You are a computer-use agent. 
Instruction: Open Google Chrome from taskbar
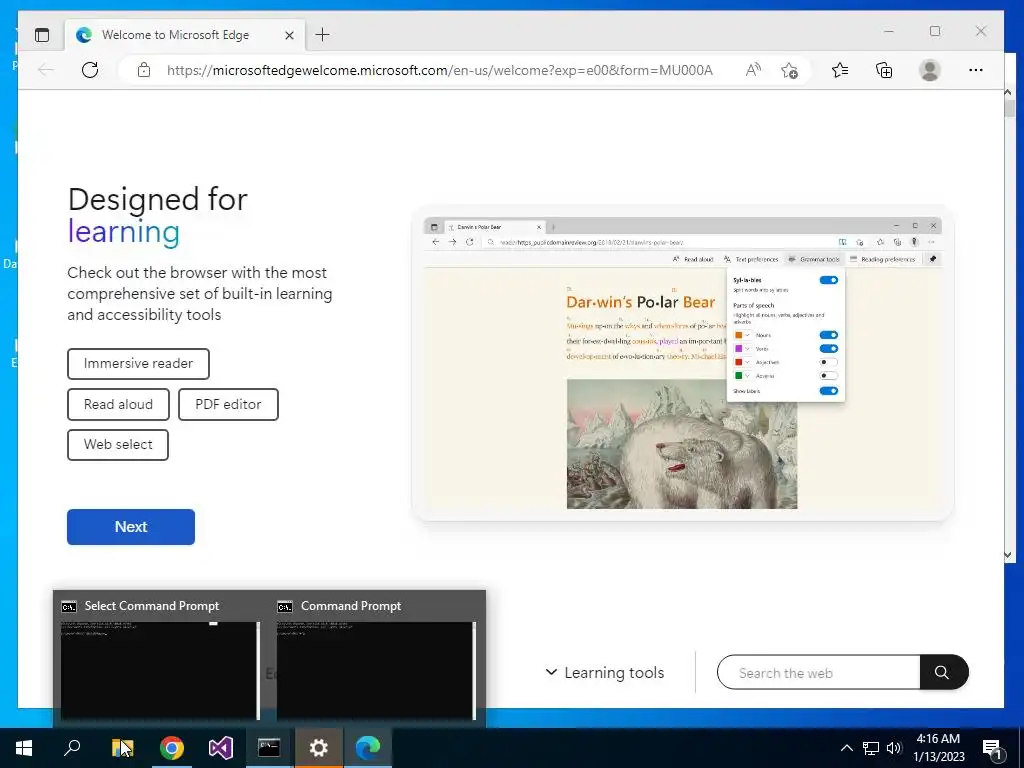tap(171, 748)
